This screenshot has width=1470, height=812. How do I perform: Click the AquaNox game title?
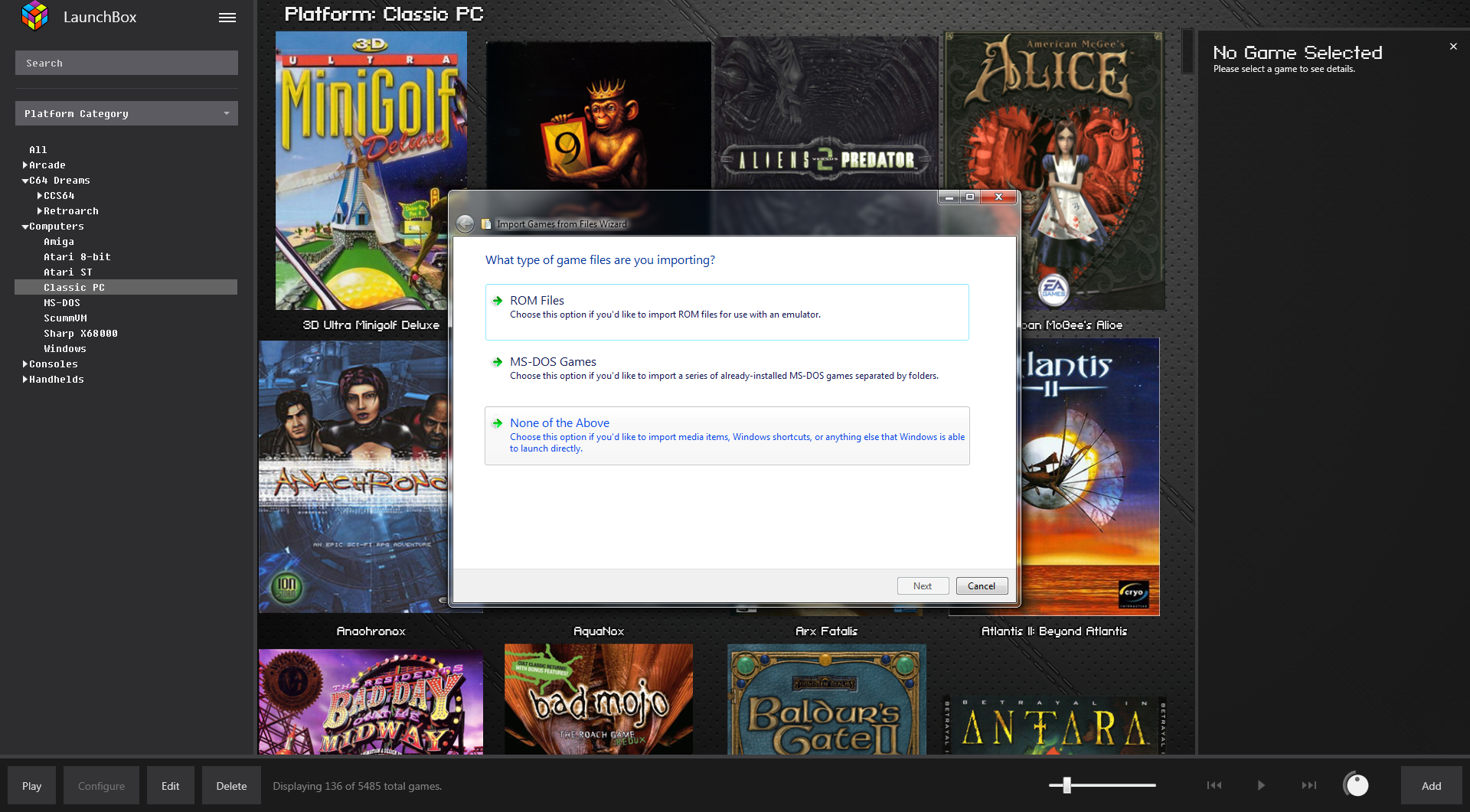pyautogui.click(x=599, y=631)
